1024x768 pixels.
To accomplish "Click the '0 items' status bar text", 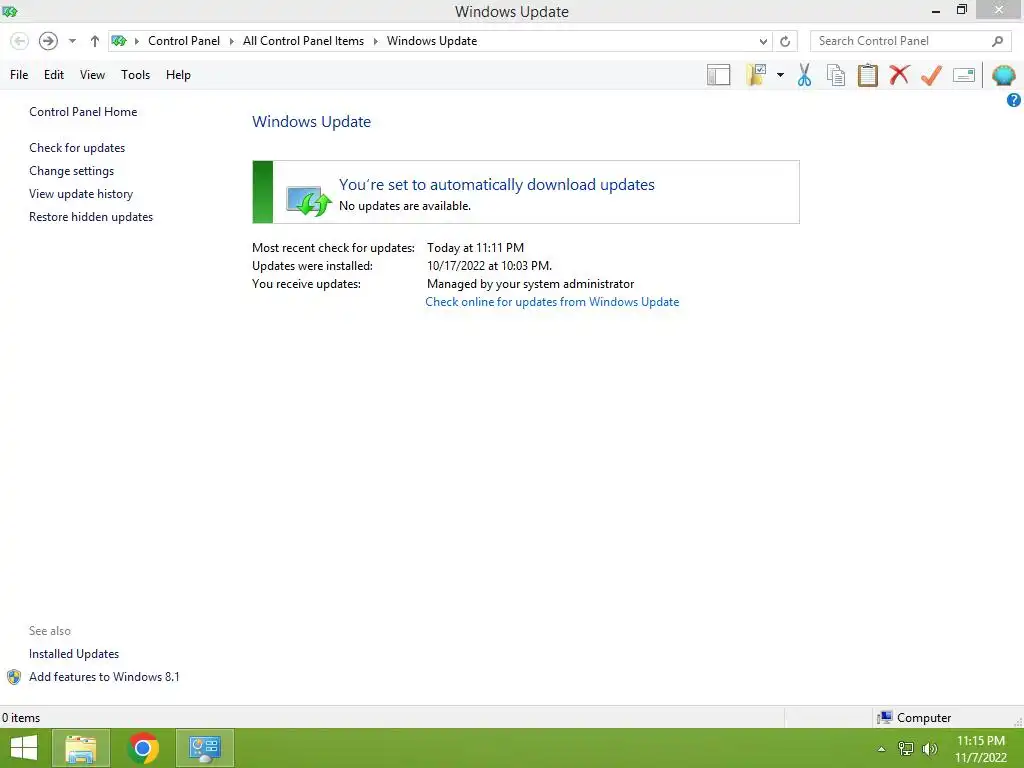I will click(21, 718).
